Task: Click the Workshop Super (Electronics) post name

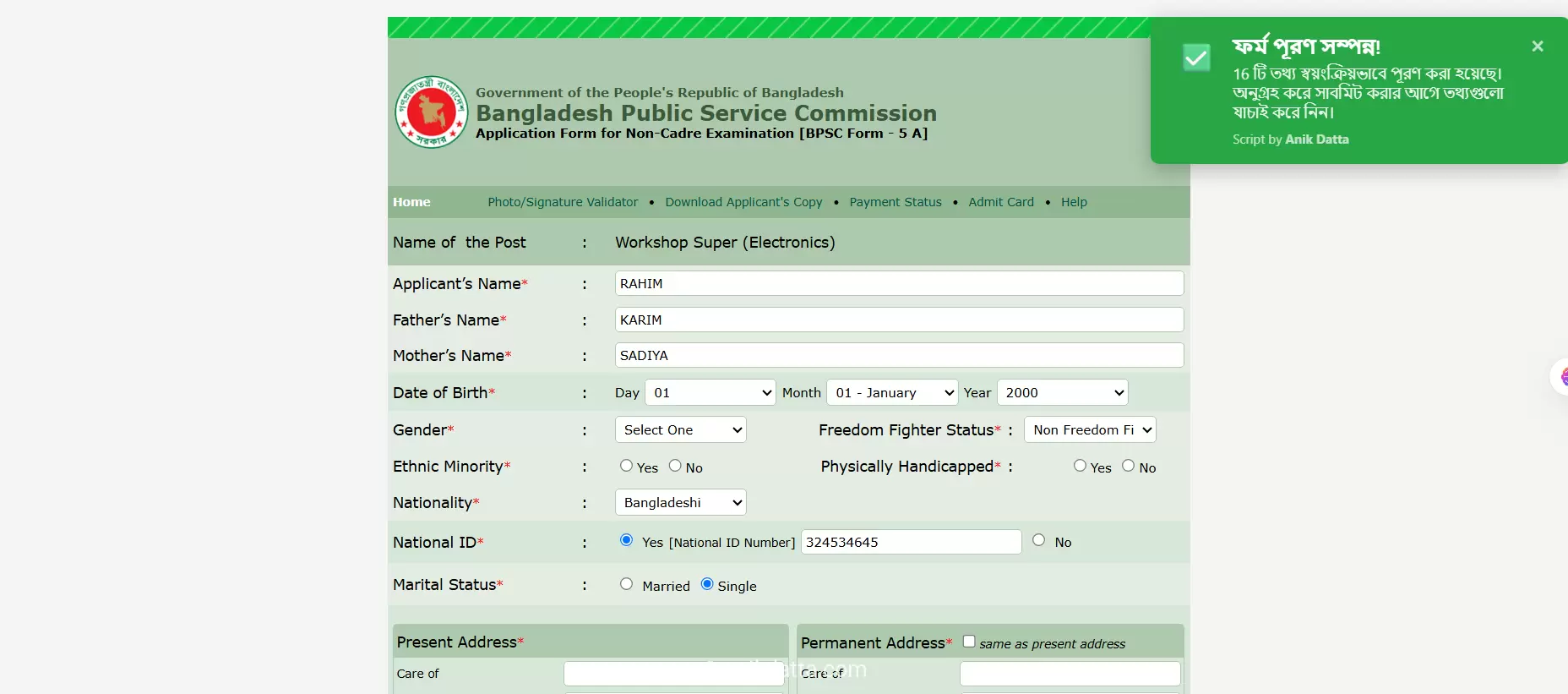Action: tap(725, 243)
